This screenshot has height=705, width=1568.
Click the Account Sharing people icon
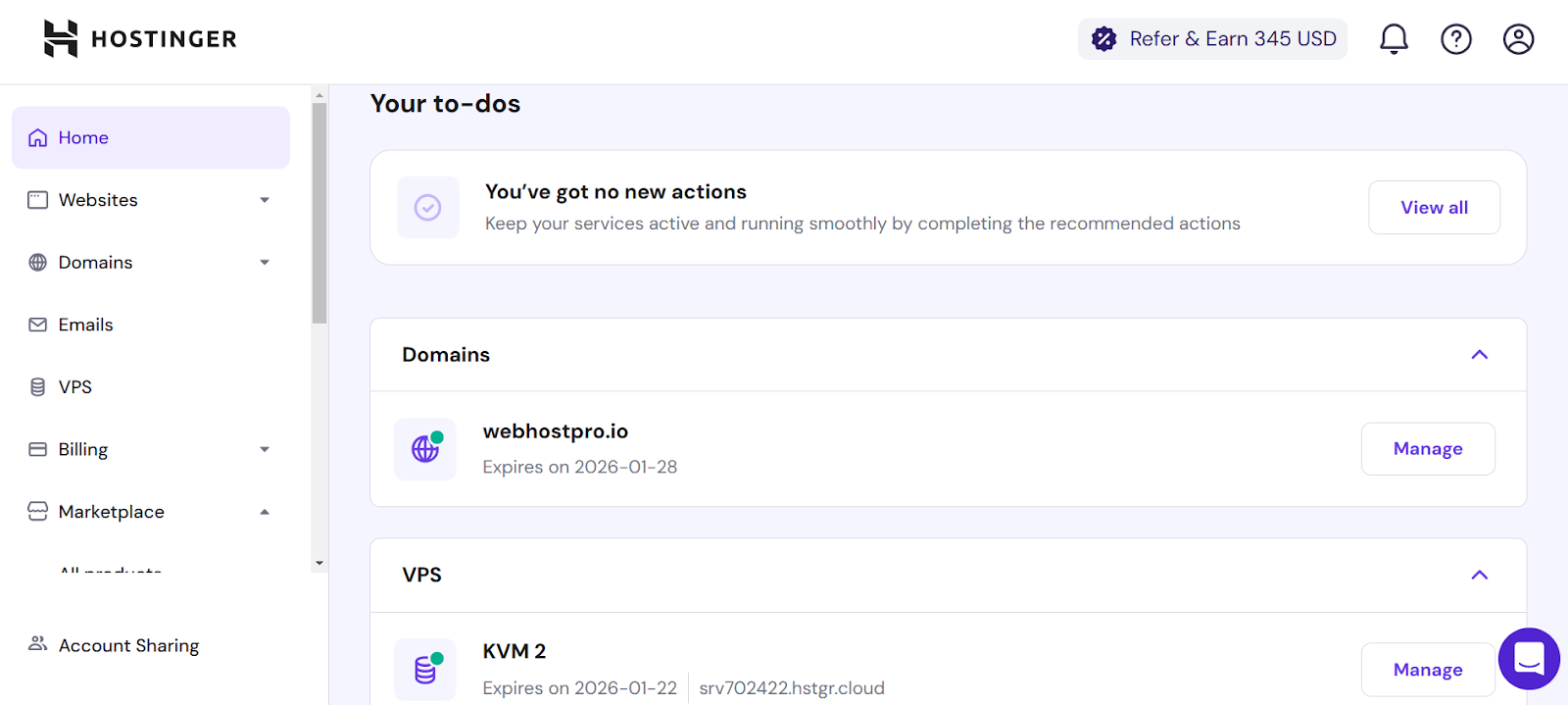point(37,644)
